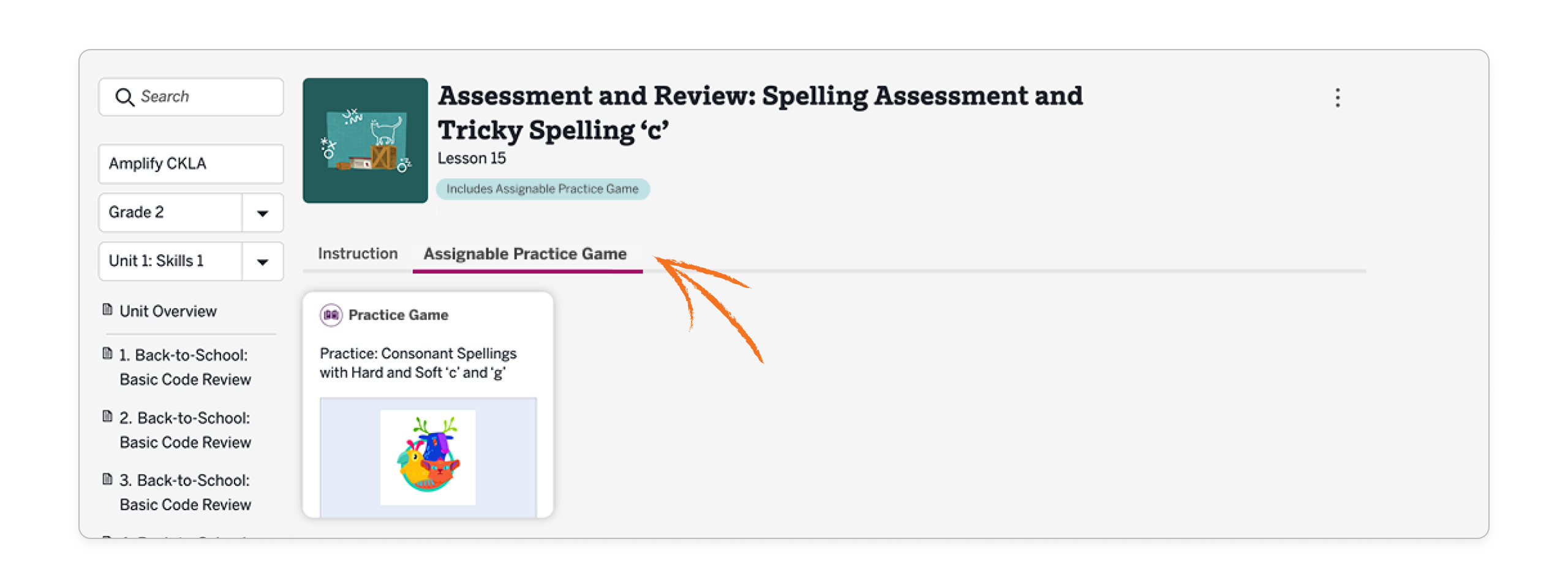
Task: Click the document icon beside lesson 1
Action: [x=108, y=354]
